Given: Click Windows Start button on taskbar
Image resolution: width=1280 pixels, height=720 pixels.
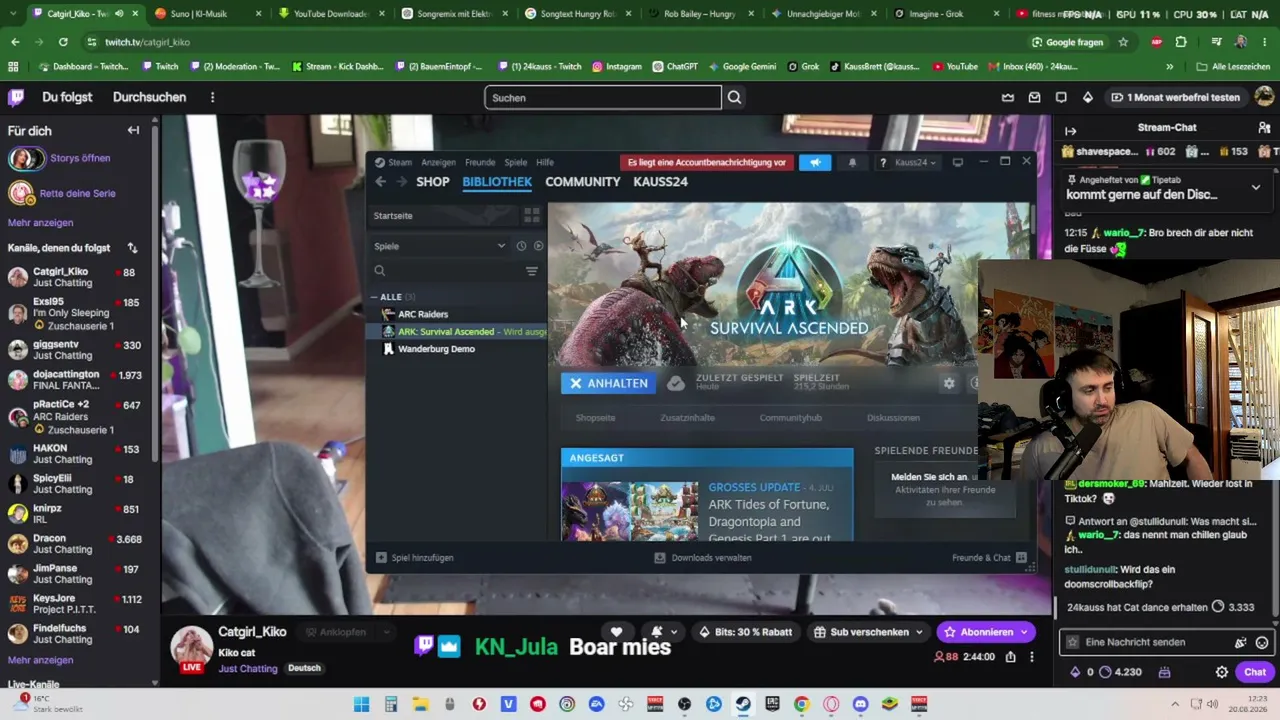Looking at the screenshot, I should click(362, 704).
